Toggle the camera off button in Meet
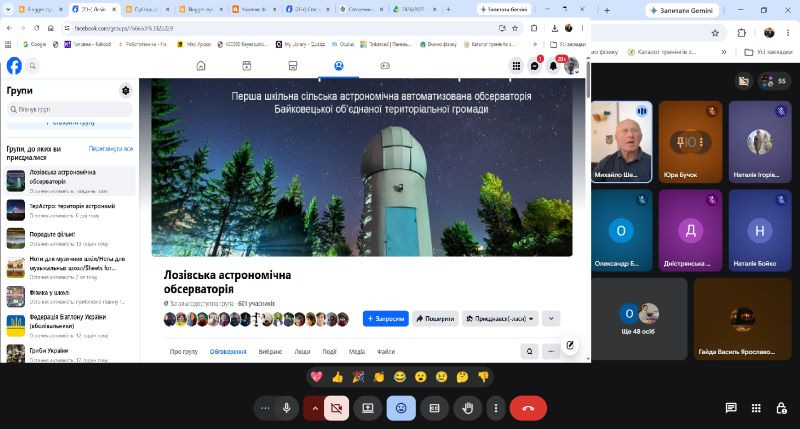The width and height of the screenshot is (800, 429). [x=336, y=408]
